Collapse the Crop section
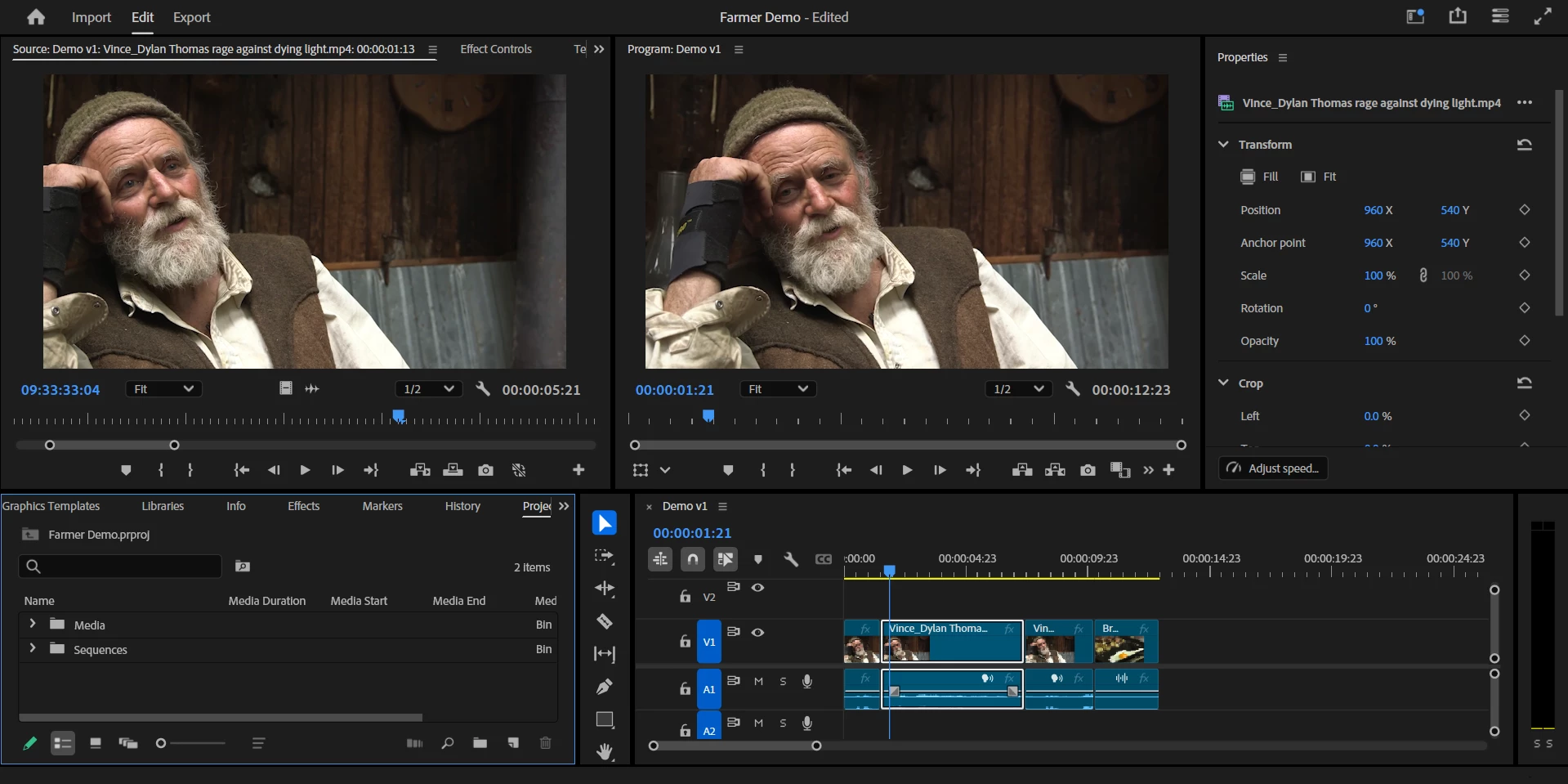 coord(1223,383)
